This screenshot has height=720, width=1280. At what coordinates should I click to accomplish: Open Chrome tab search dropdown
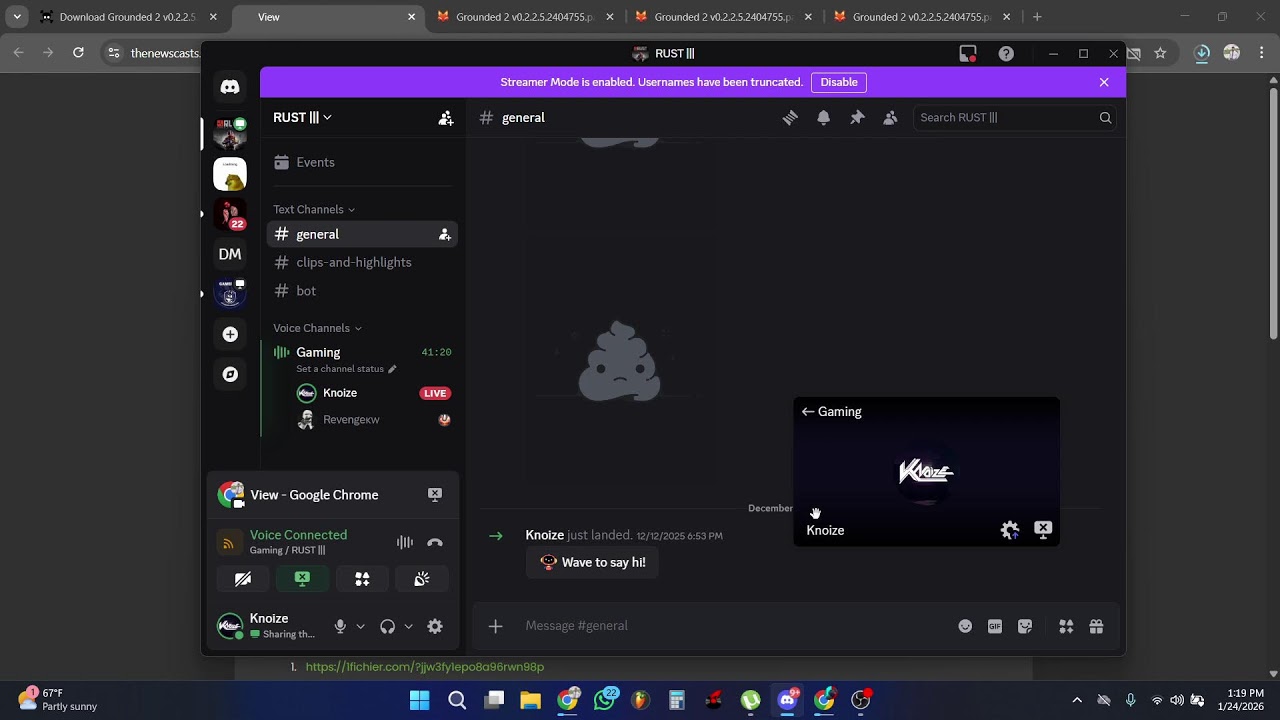coord(17,17)
